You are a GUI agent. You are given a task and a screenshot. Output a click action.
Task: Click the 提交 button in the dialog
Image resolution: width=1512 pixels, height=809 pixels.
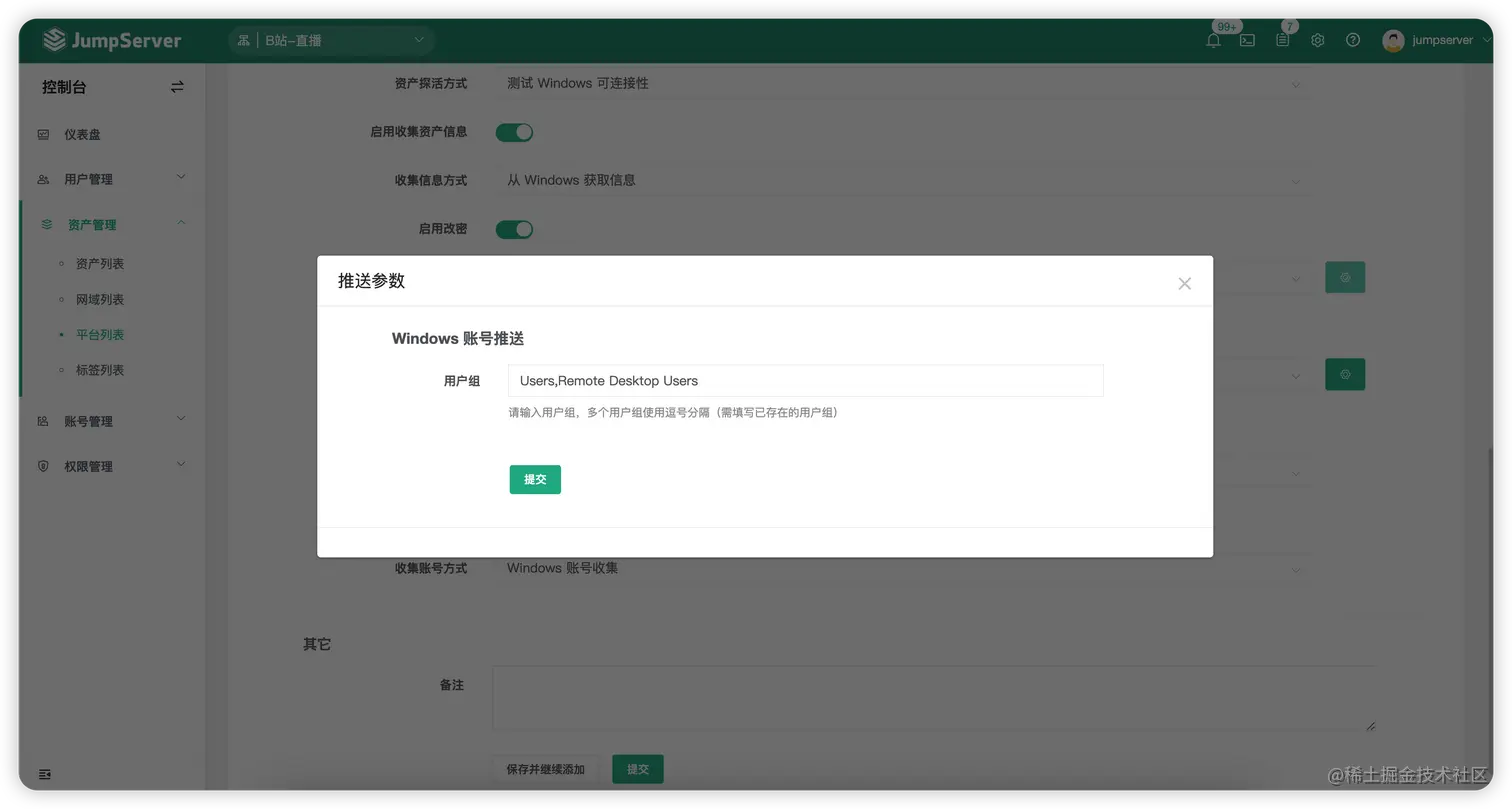tap(535, 479)
